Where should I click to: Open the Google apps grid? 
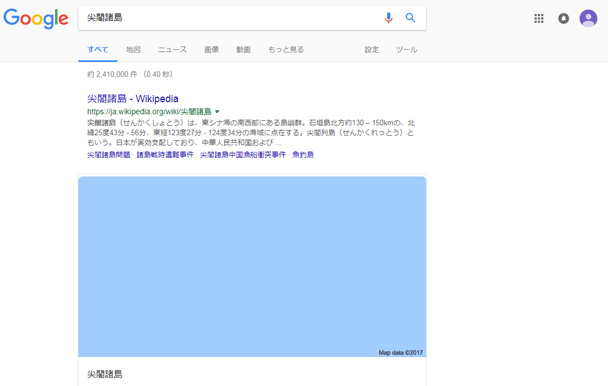point(539,18)
